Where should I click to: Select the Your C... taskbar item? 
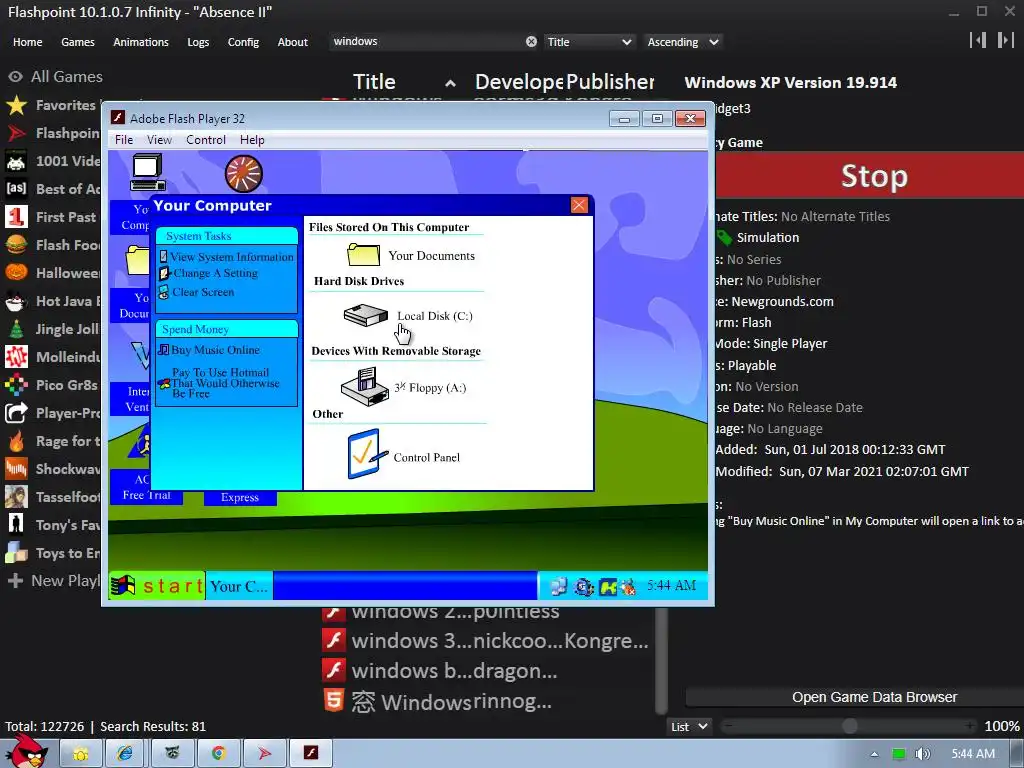coord(239,586)
